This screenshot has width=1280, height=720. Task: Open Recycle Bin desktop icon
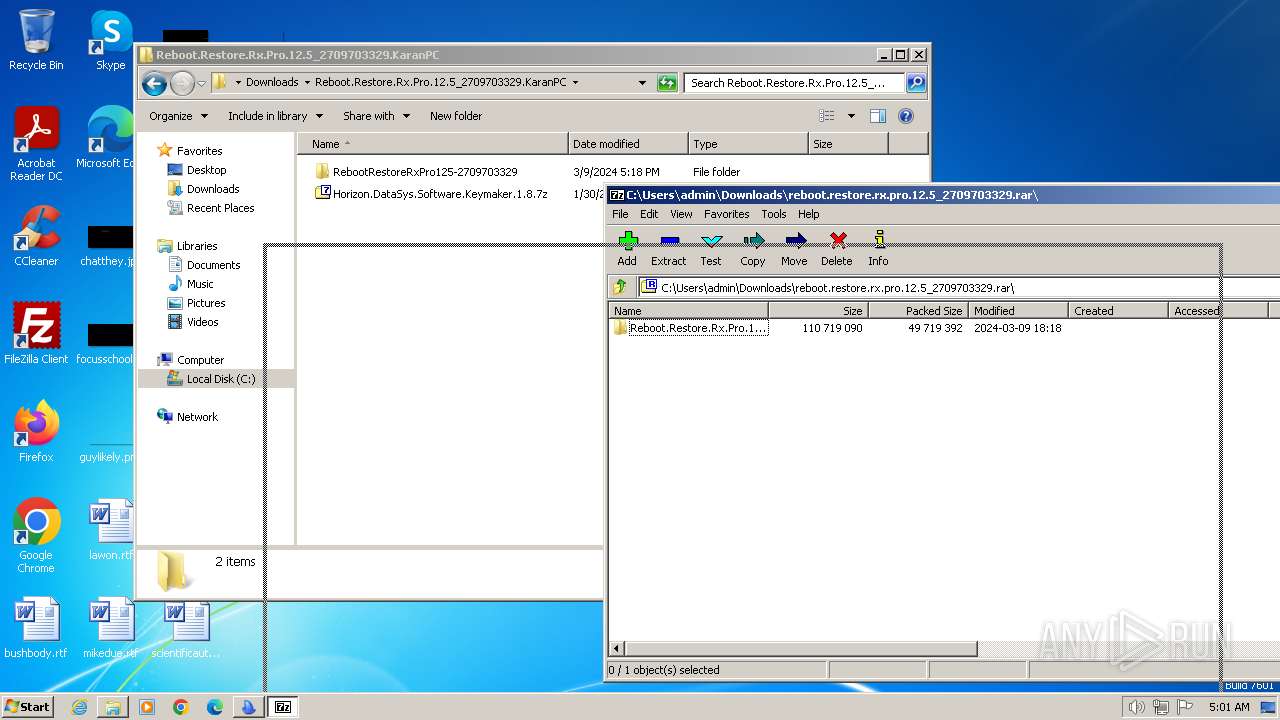click(36, 40)
